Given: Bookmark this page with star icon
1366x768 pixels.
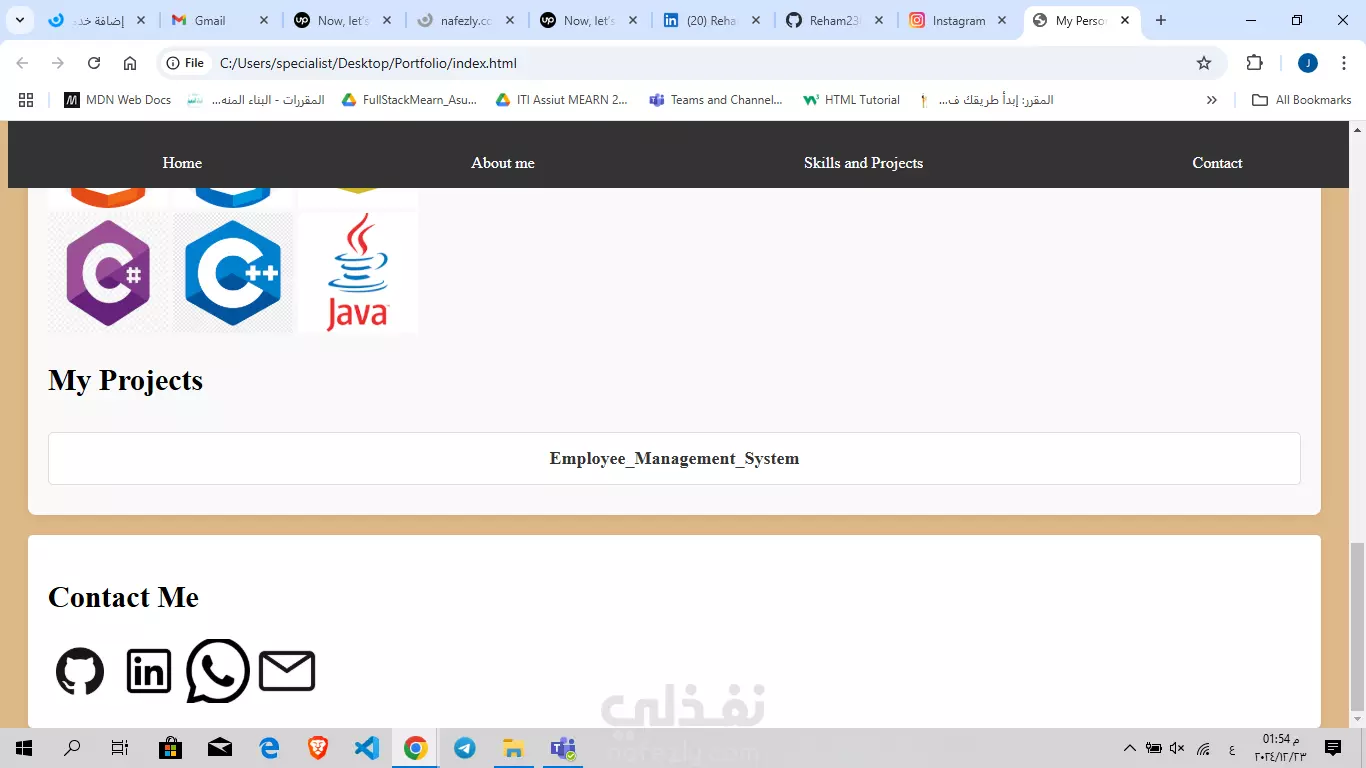Looking at the screenshot, I should coord(1204,63).
